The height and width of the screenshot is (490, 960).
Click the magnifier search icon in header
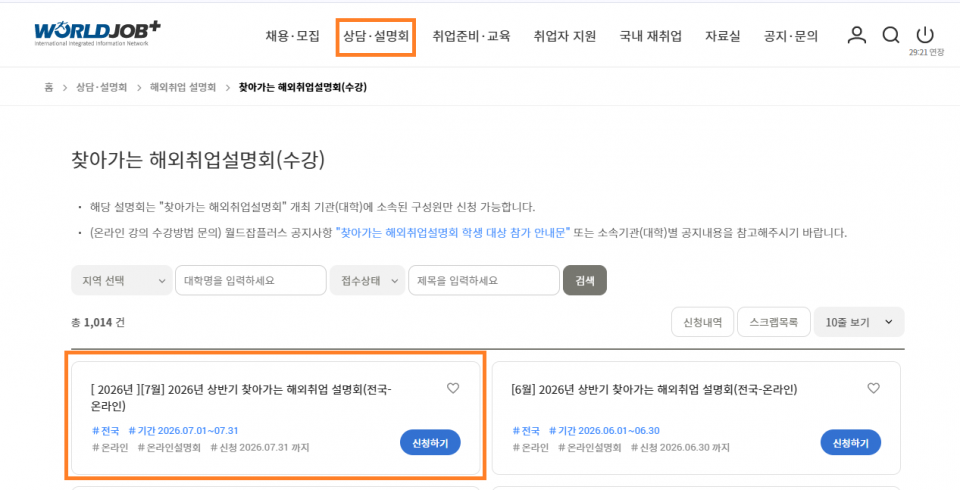tap(890, 35)
